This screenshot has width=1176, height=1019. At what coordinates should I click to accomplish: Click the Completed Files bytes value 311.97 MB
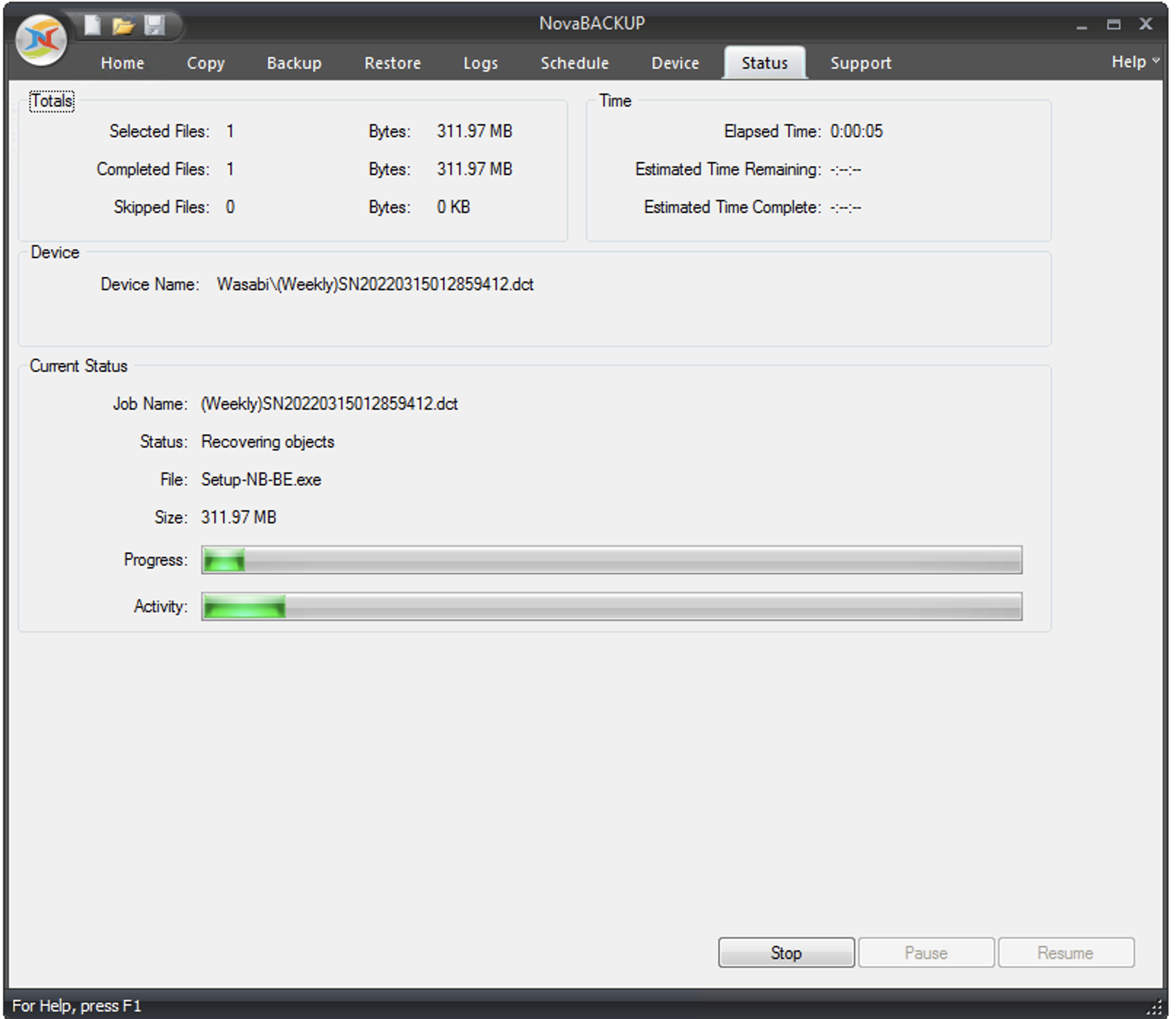475,169
